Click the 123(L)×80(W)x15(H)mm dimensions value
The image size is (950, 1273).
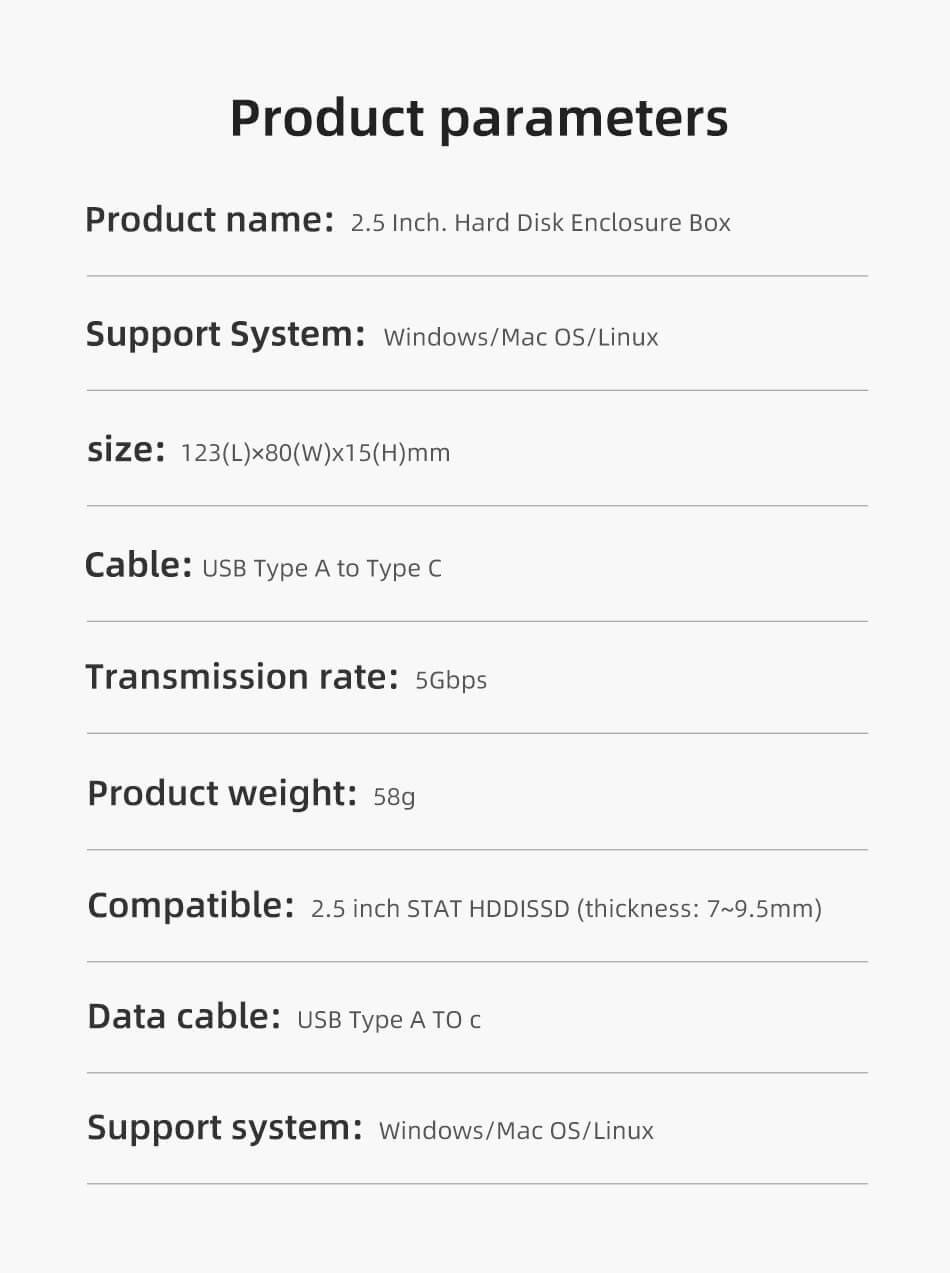click(315, 453)
